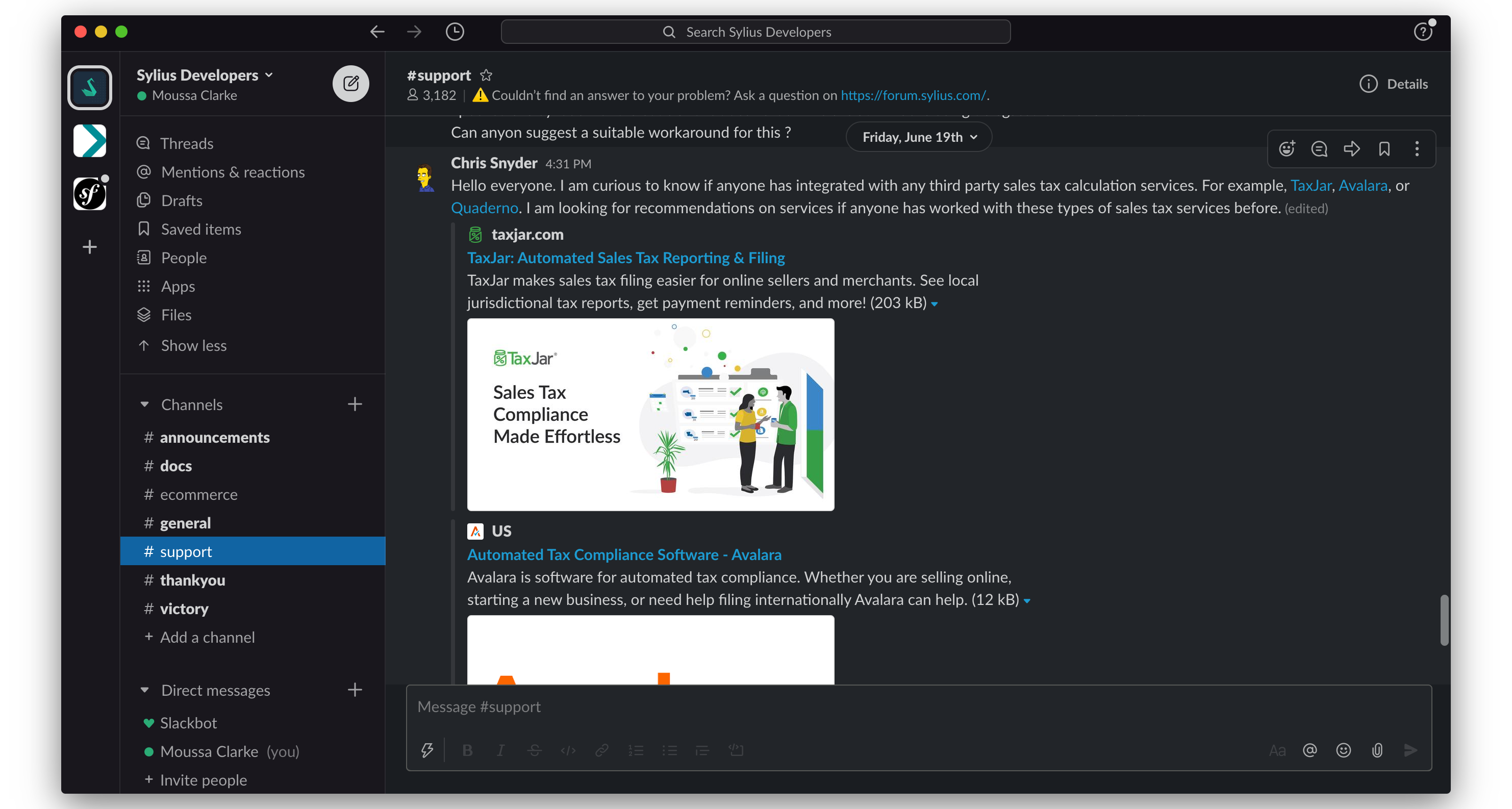Select the strikethrough formatting icon
The height and width of the screenshot is (809, 1512).
click(535, 750)
